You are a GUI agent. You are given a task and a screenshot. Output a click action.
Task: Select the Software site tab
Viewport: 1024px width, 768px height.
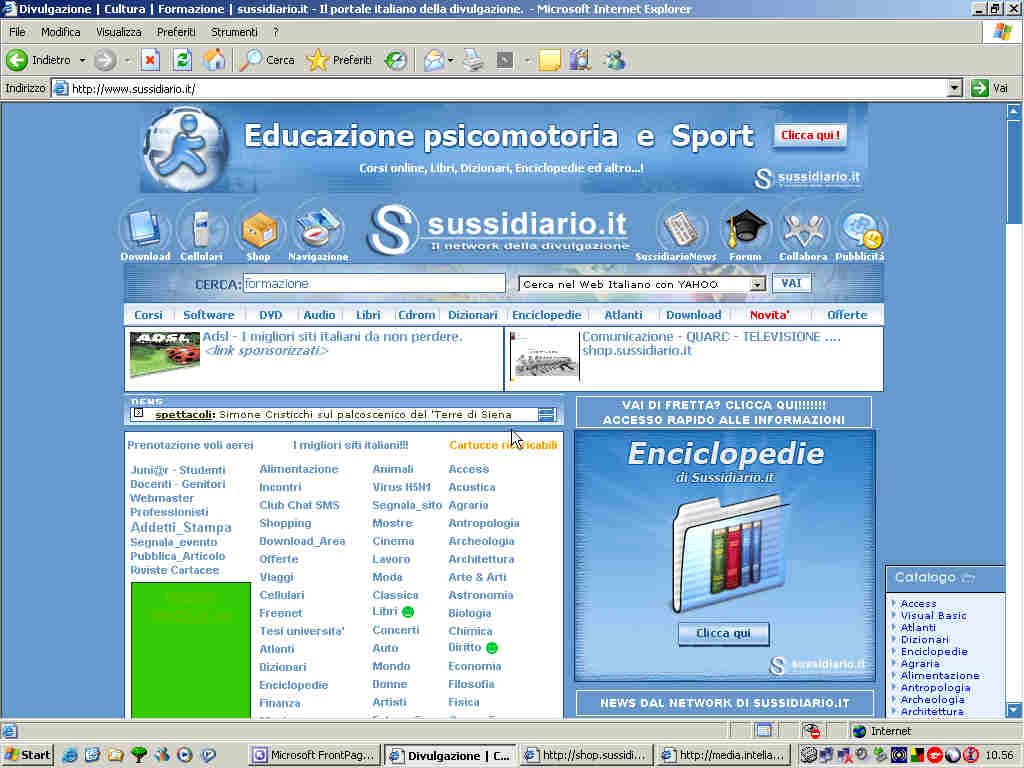tap(208, 315)
